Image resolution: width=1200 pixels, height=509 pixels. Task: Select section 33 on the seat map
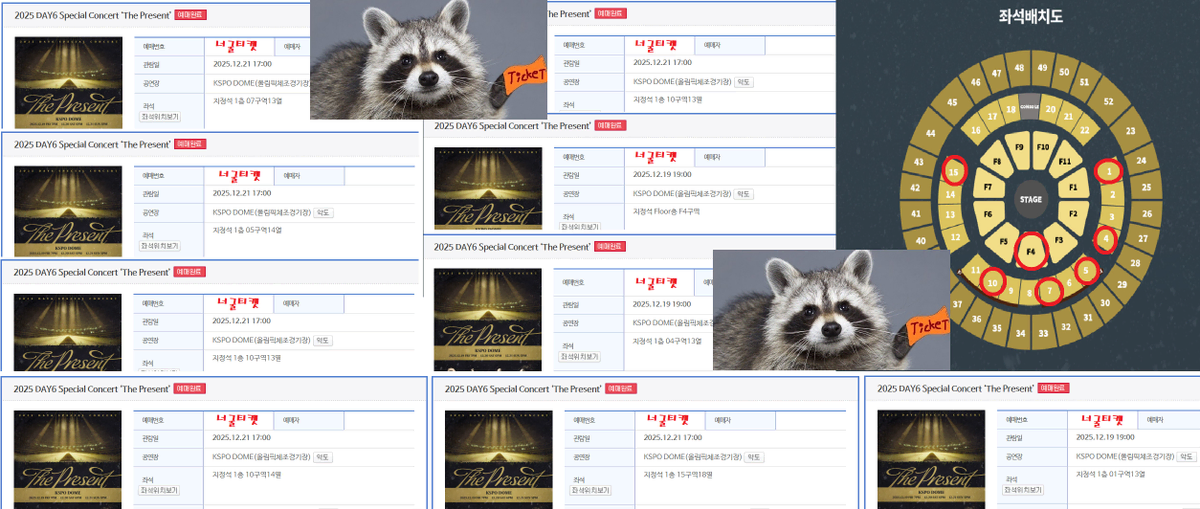coord(1043,333)
